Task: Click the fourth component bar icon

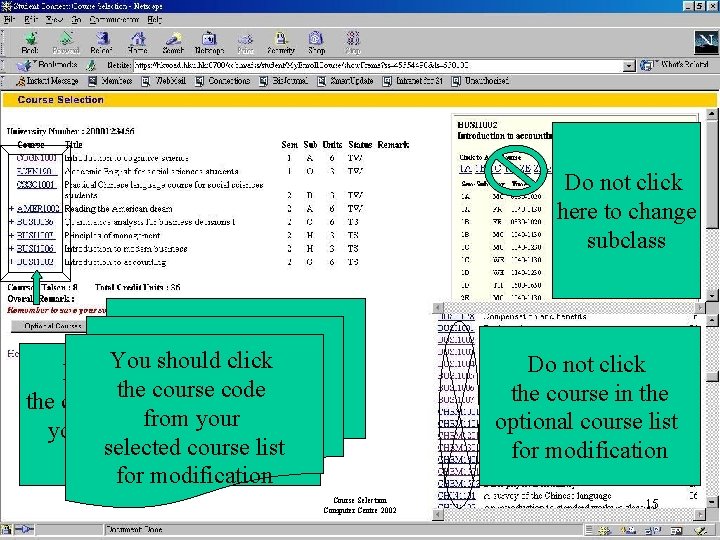Action: (x=676, y=530)
